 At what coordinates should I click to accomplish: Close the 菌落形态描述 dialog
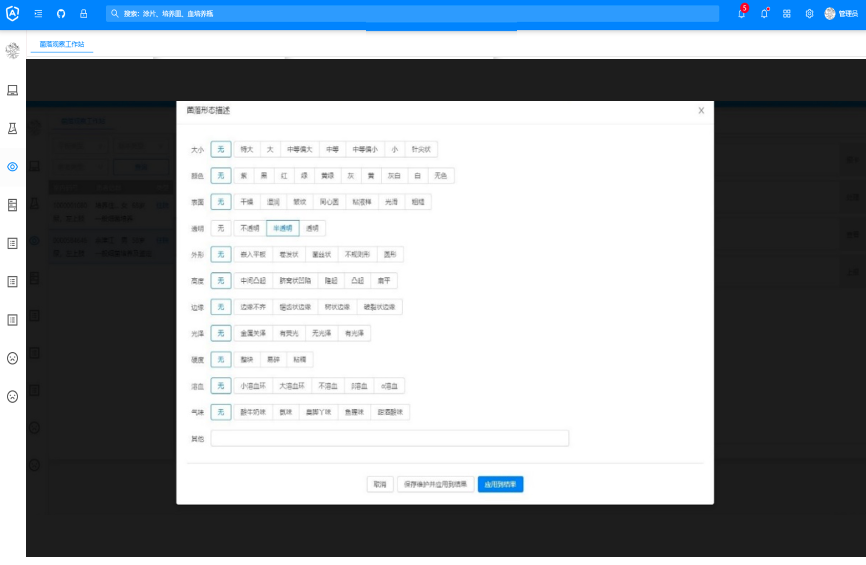(x=701, y=111)
